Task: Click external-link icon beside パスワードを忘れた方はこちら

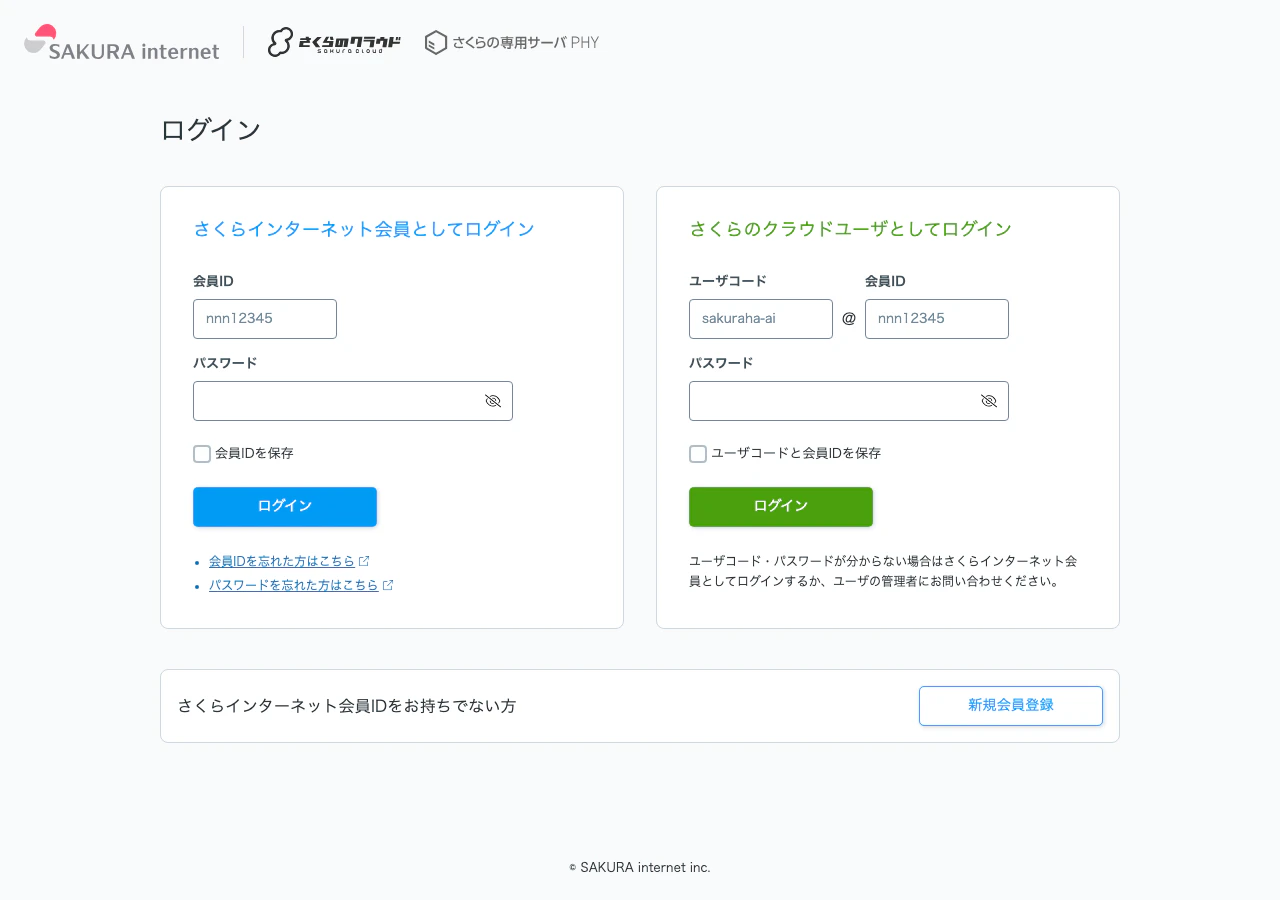Action: (x=388, y=585)
